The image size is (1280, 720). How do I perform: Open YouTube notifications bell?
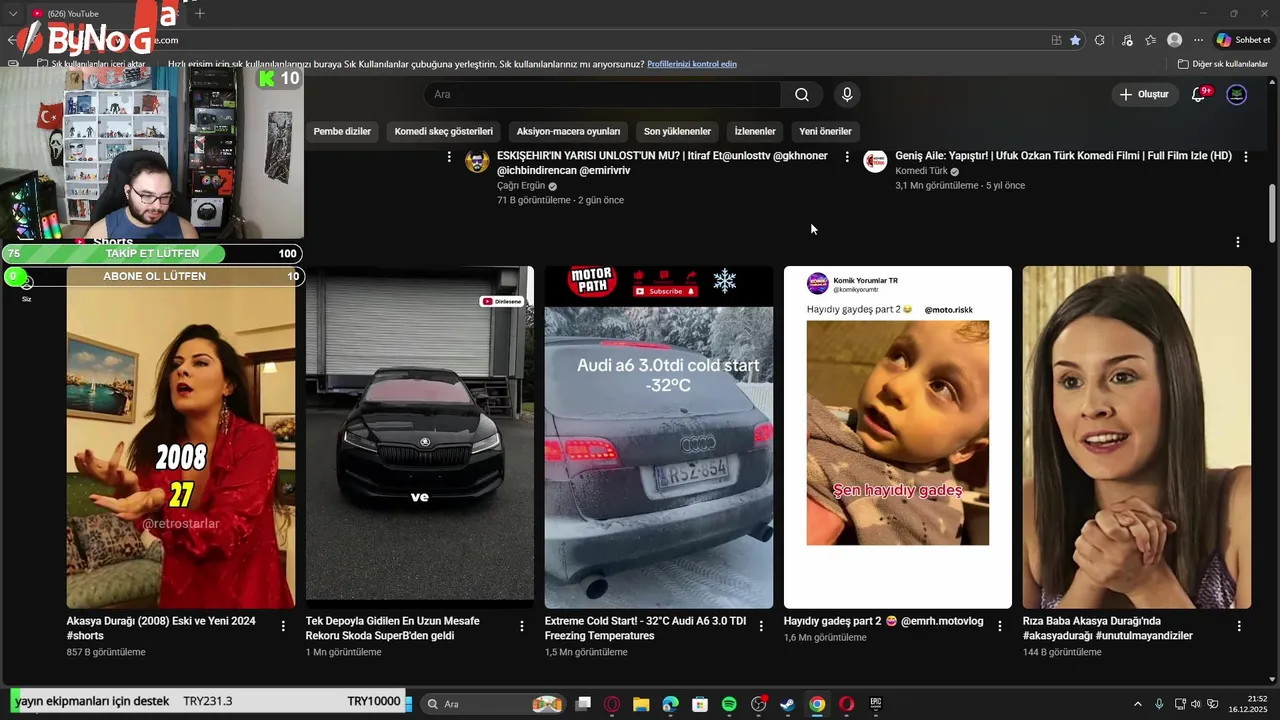point(1199,94)
